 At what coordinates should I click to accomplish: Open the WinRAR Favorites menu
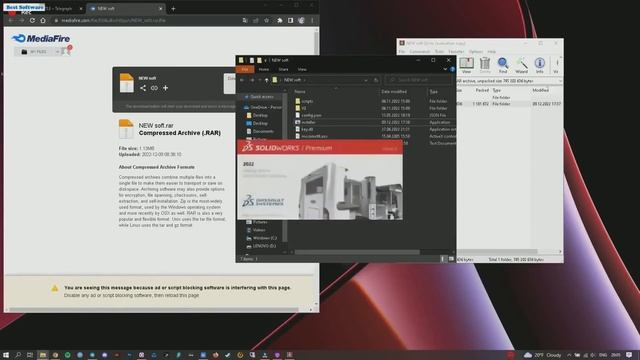click(456, 51)
